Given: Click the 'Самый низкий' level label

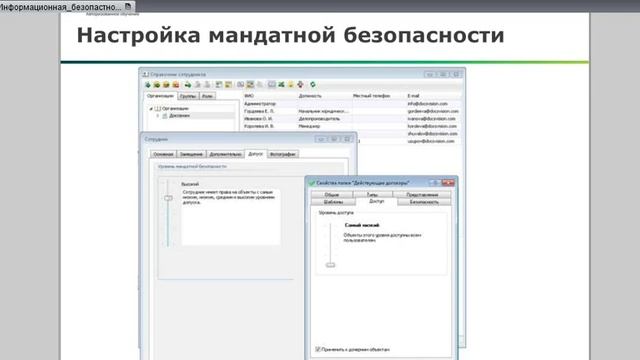Looking at the screenshot, I should [362, 225].
